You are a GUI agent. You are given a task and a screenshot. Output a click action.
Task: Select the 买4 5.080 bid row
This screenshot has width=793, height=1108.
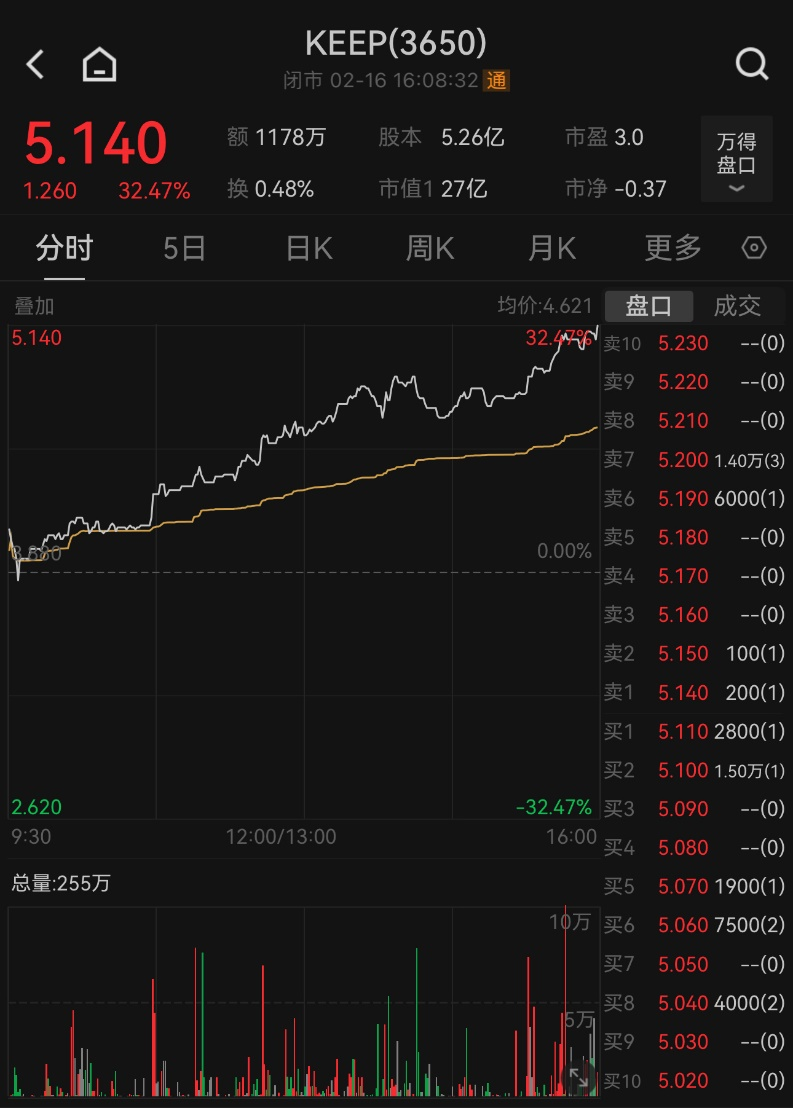point(694,848)
